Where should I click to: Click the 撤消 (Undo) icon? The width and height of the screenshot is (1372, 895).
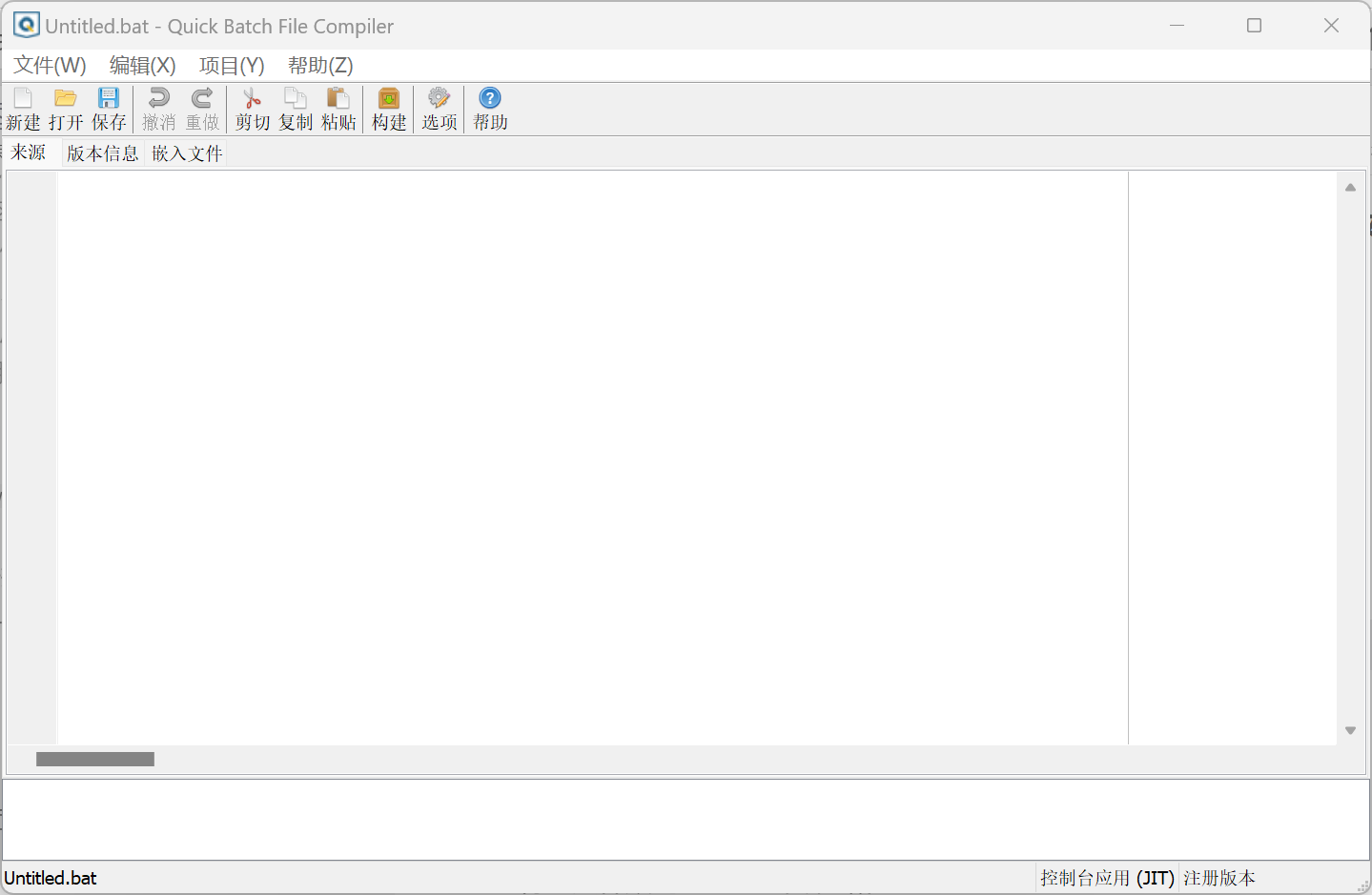tap(159, 109)
